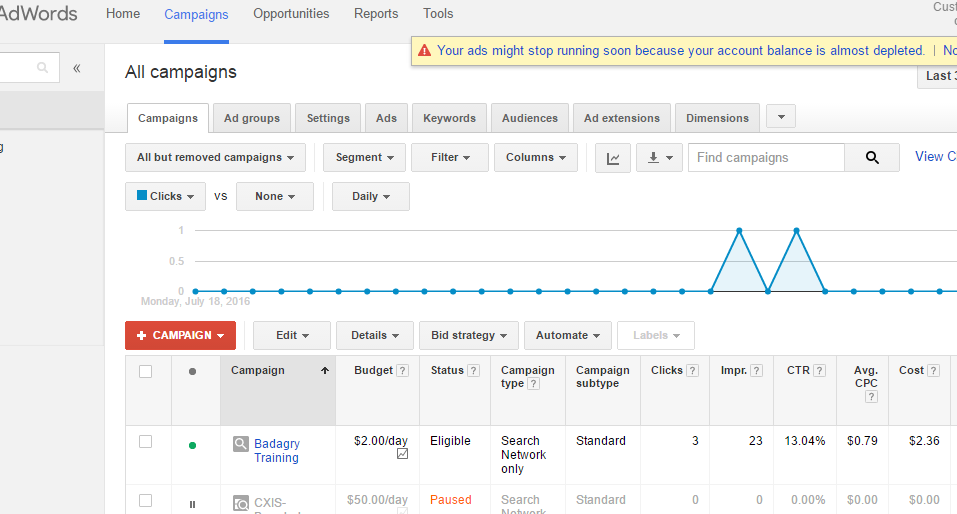Expand the Bid strategy dropdown
The height and width of the screenshot is (514, 957).
pos(468,336)
